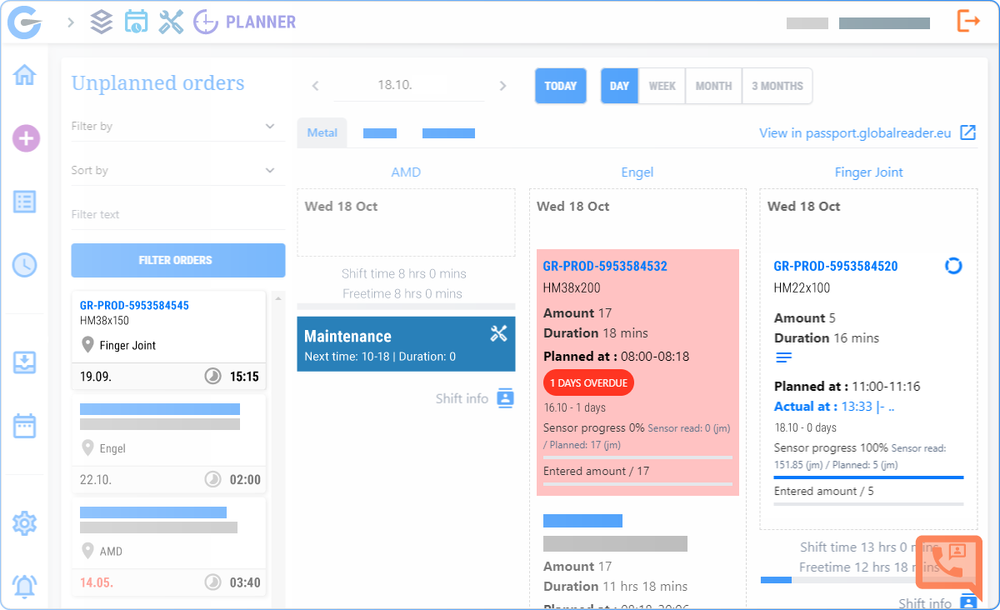This screenshot has height=610, width=1000.
Task: Log out using the orange exit icon
Action: click(x=968, y=21)
